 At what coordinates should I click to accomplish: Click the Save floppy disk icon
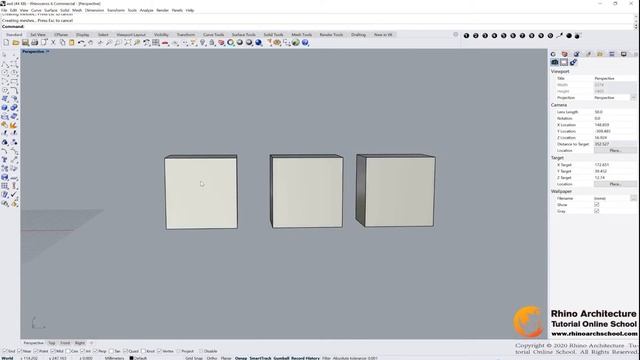pos(25,42)
